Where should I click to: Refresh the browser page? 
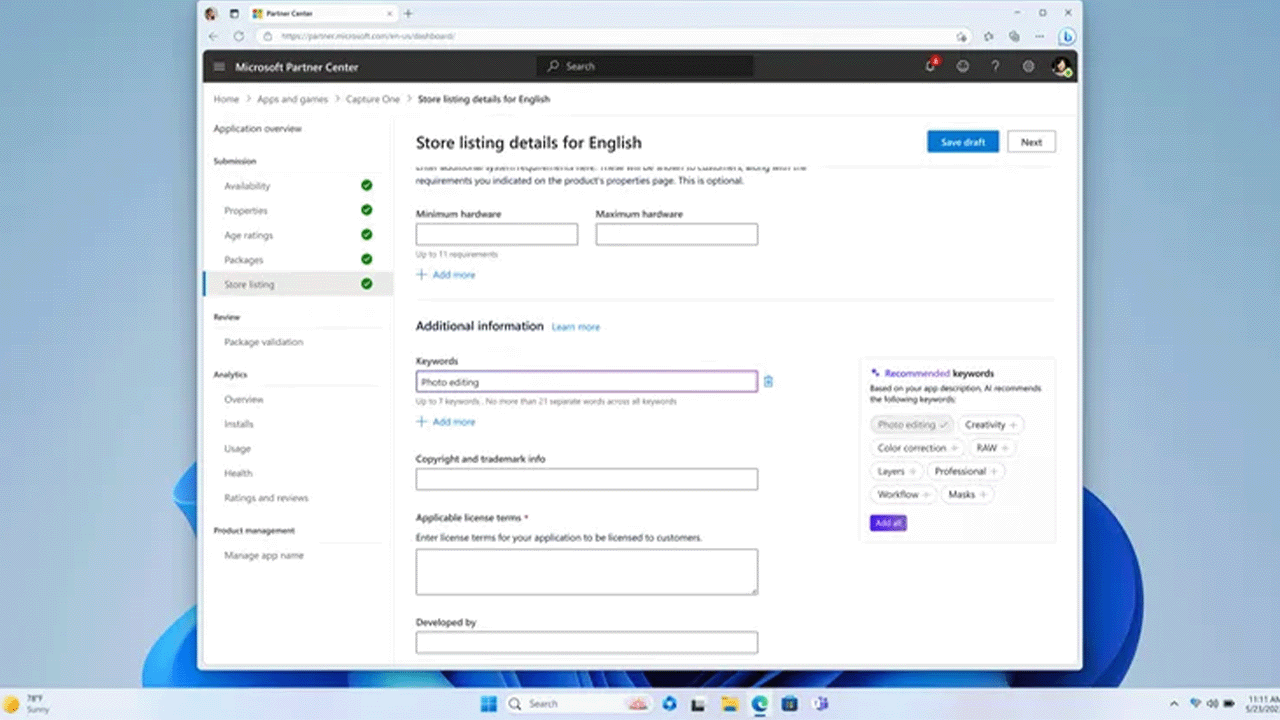point(238,36)
